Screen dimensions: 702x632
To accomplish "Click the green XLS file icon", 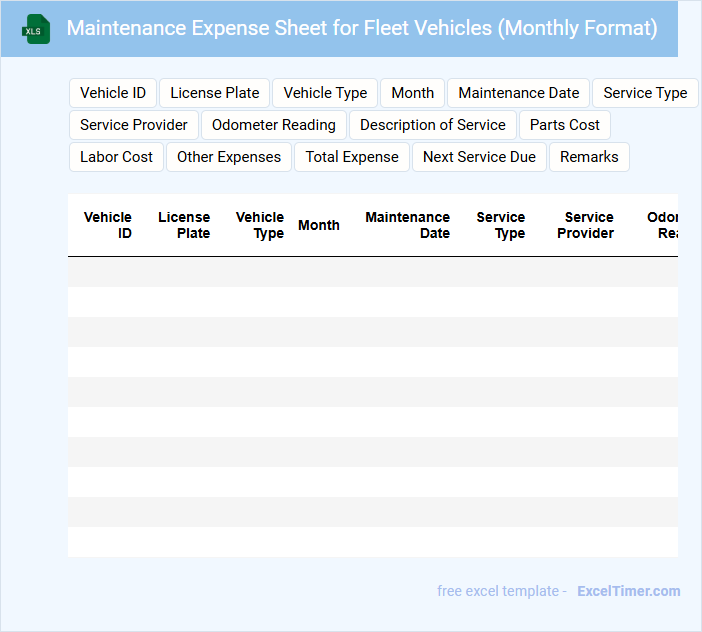I will click(x=37, y=29).
